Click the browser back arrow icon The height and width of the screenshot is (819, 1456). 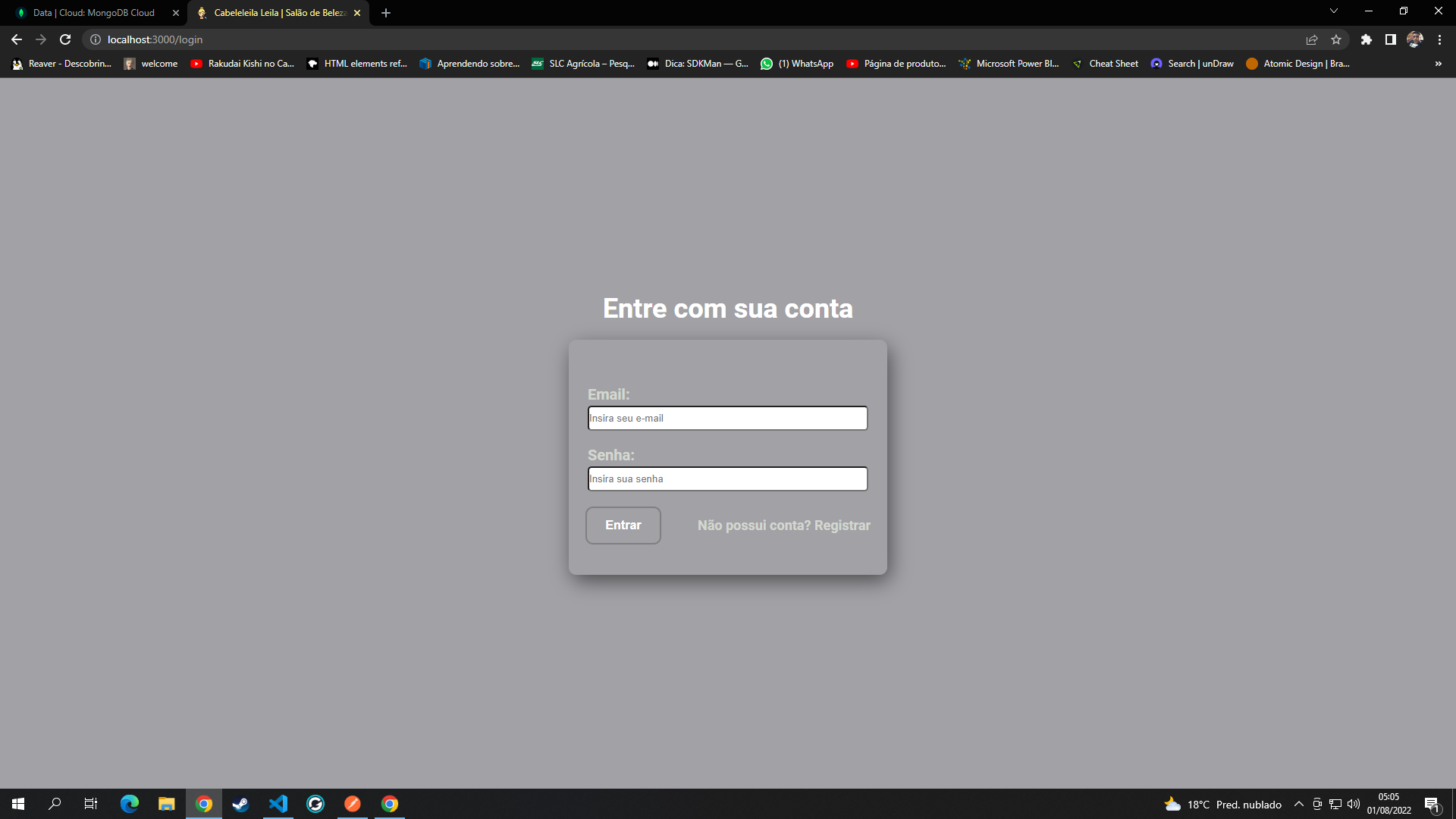point(17,39)
